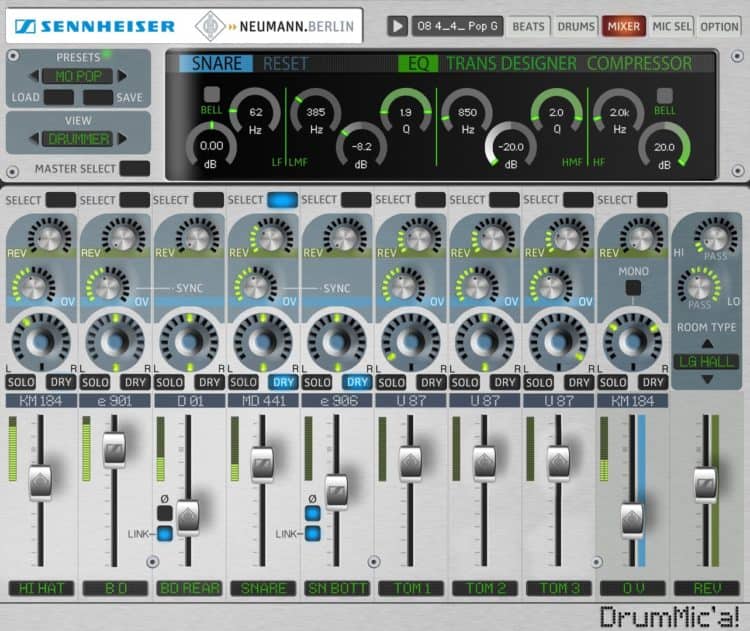Toggle LINK on the SN BOTT channel
Screen dimensions: 750x631
pos(312,533)
